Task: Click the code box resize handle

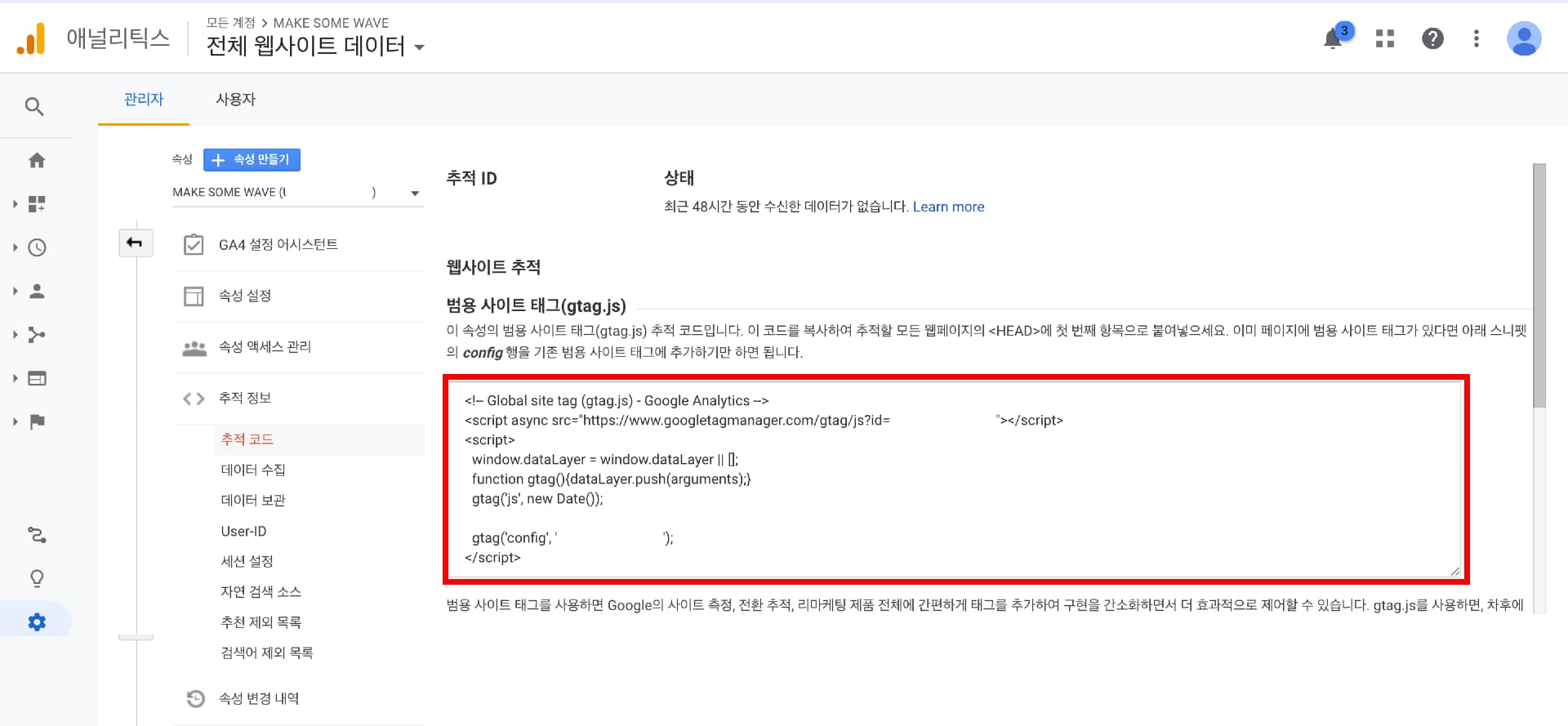Action: (1454, 571)
